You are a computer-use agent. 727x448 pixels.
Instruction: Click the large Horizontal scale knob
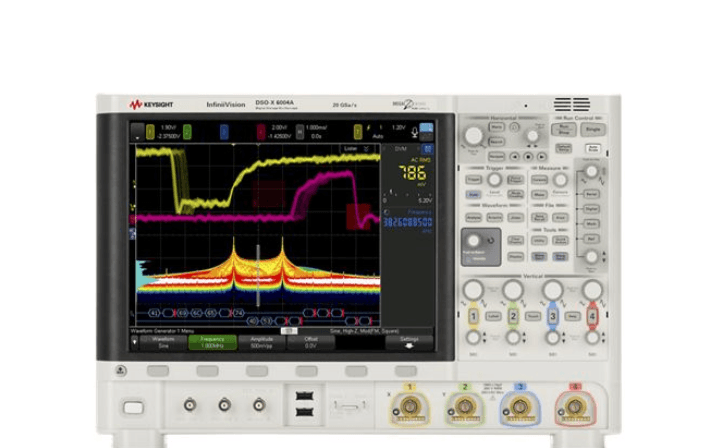[x=473, y=135]
